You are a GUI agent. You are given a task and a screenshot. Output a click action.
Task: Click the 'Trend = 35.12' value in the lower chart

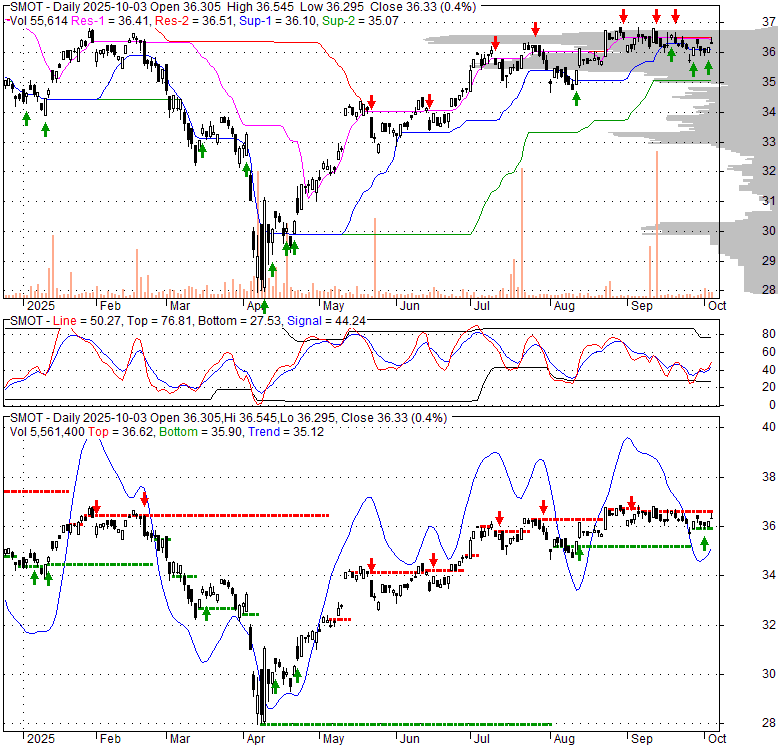tap(286, 432)
